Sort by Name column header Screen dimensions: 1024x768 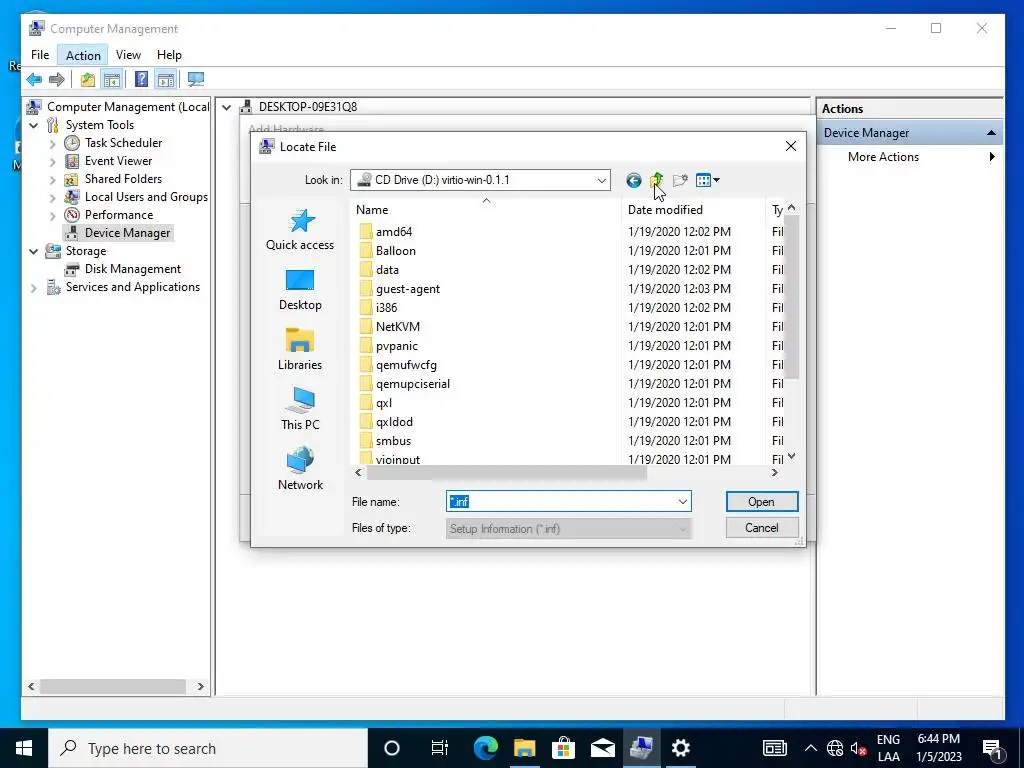tap(487, 210)
